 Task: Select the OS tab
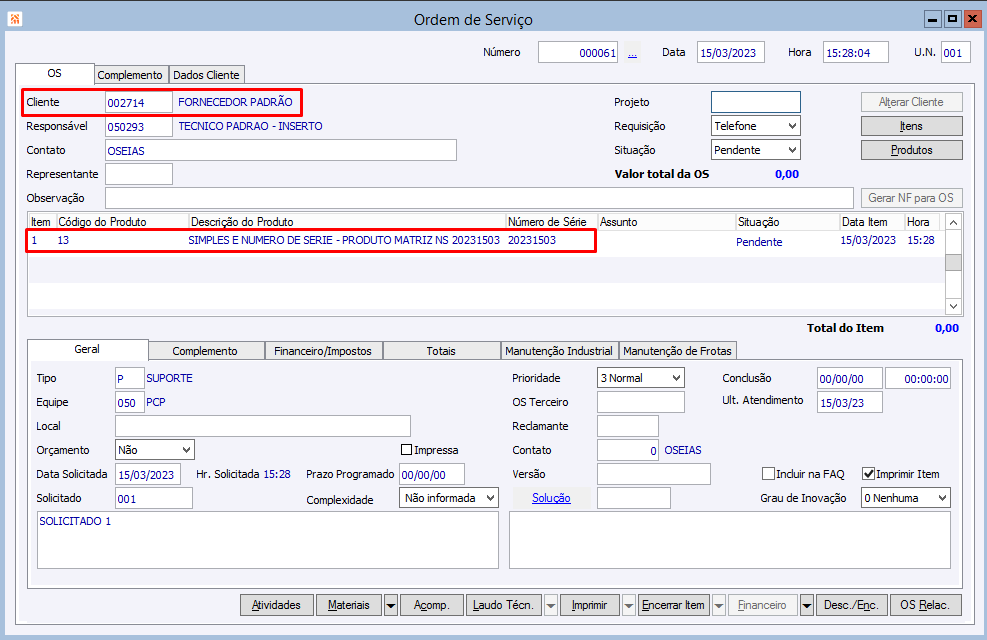tap(55, 73)
